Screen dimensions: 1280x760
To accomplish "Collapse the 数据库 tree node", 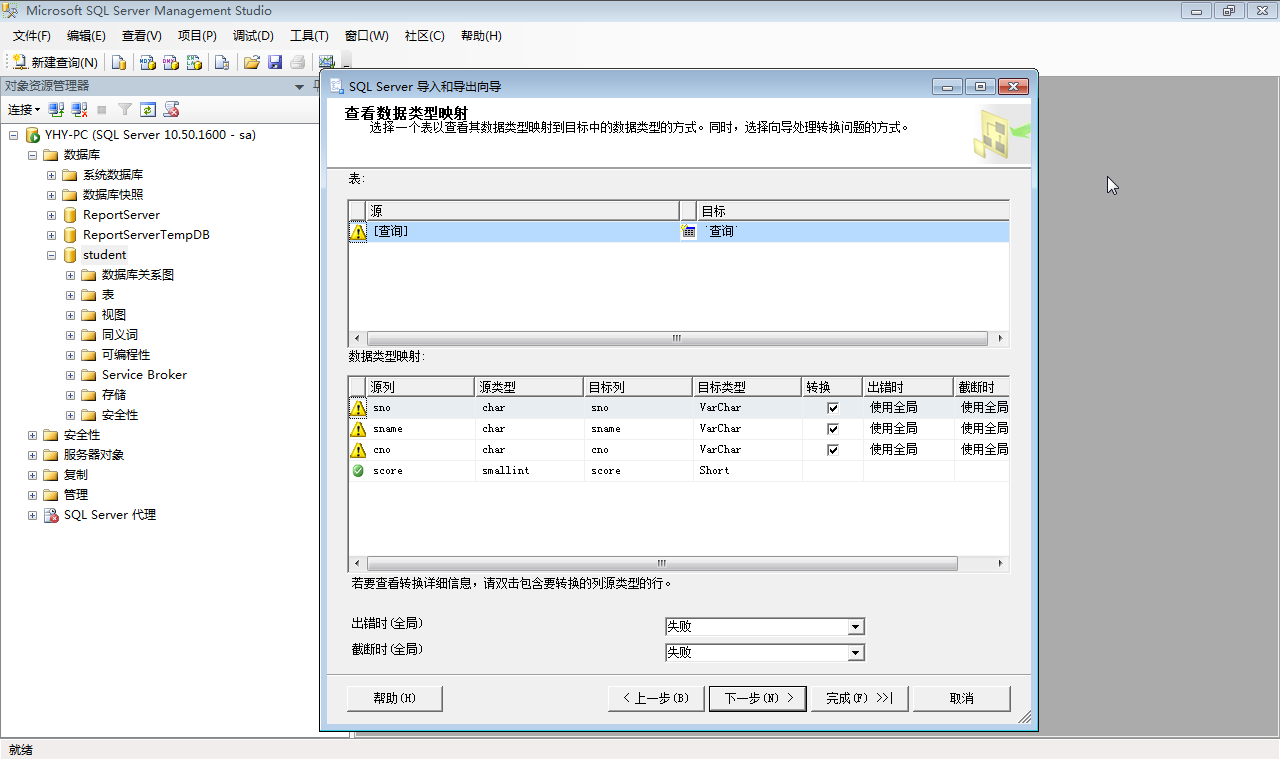I will [x=33, y=155].
